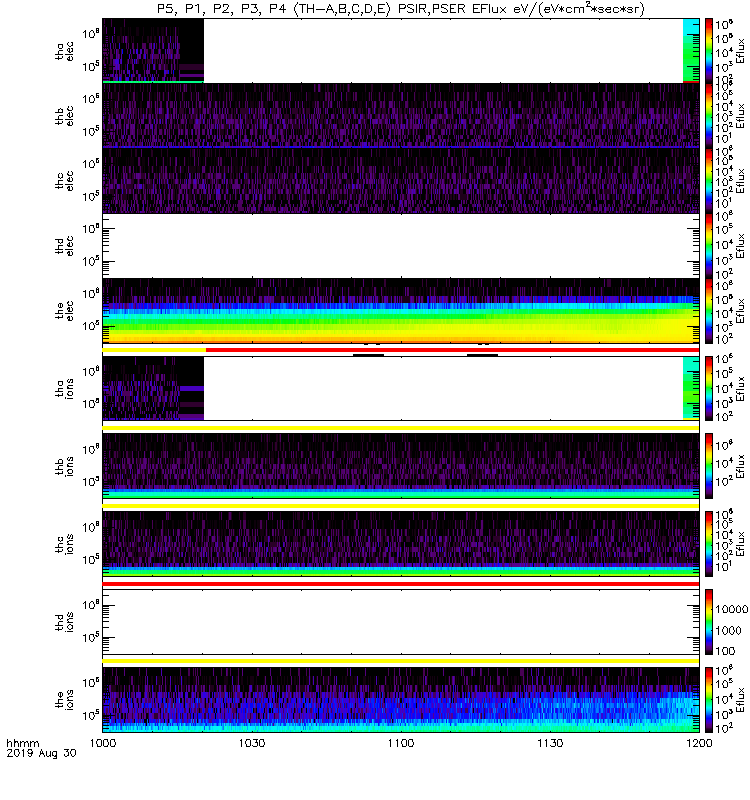Click the thb elec Eflux color bar
The height and width of the screenshot is (800, 750).
coord(709,116)
